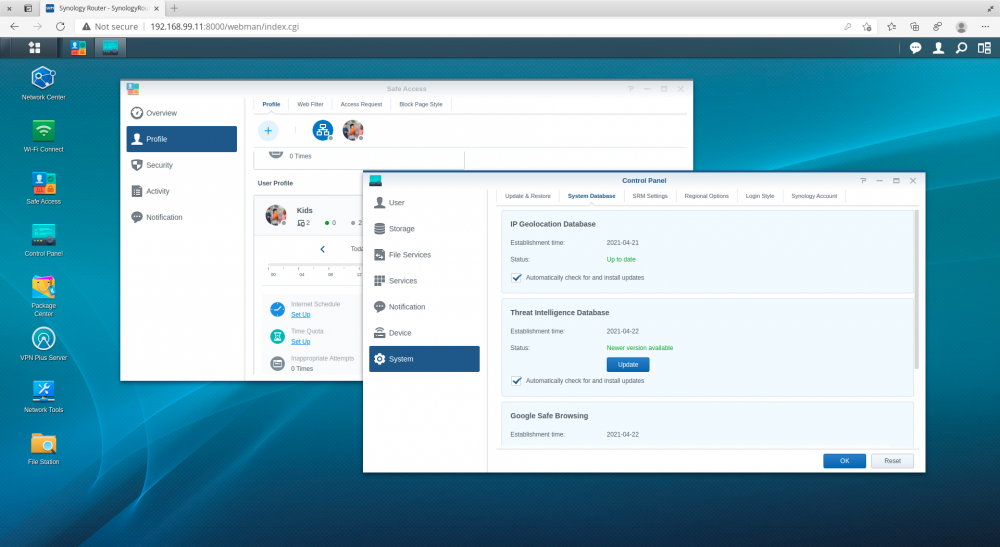This screenshot has height=547, width=1000.
Task: Open the SRM main menu grid
Action: click(34, 48)
